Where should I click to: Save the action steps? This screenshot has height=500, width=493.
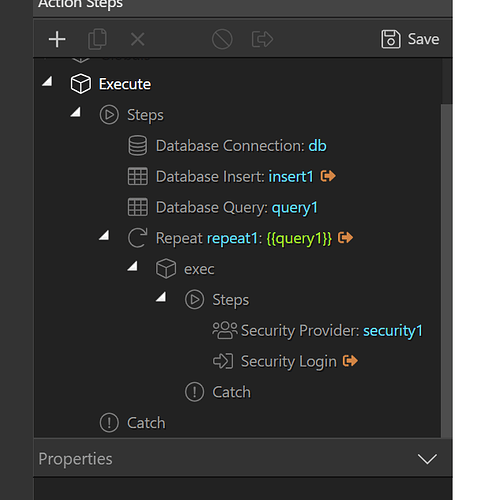tap(410, 39)
